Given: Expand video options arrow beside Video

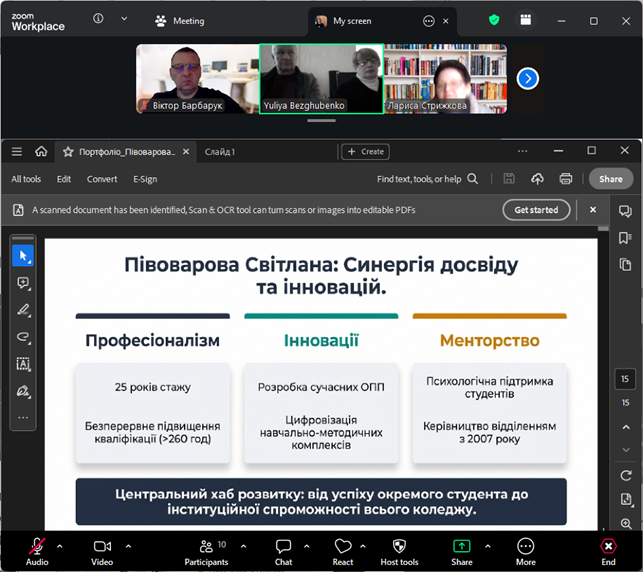Looking at the screenshot, I should [128, 546].
